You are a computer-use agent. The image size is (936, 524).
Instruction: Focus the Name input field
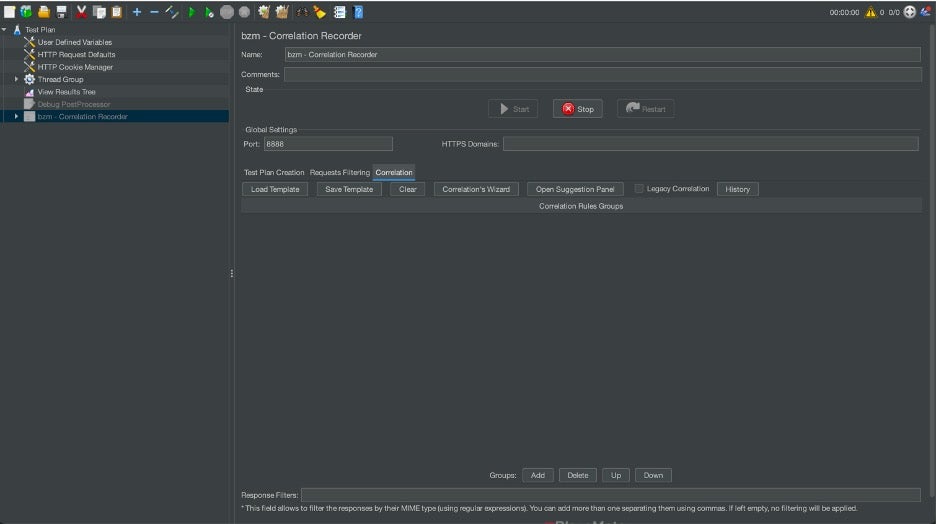click(602, 54)
